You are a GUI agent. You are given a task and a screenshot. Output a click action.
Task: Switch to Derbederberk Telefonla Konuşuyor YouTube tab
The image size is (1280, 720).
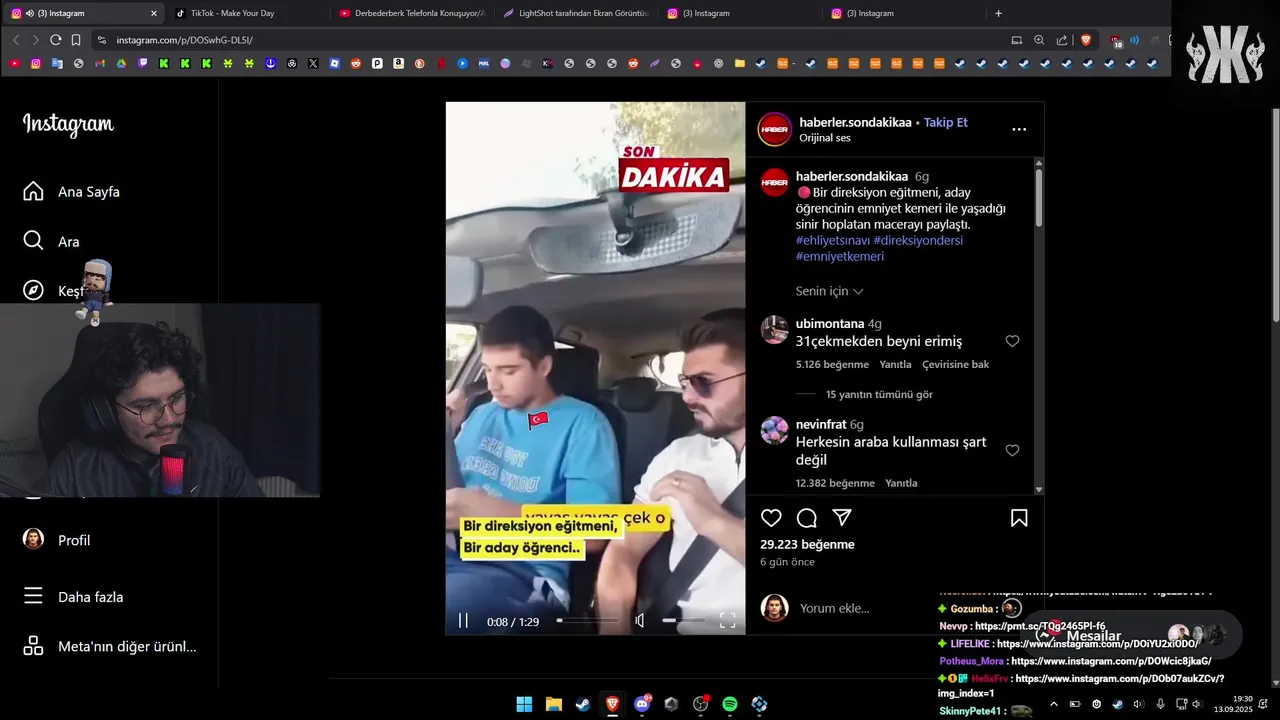414,13
